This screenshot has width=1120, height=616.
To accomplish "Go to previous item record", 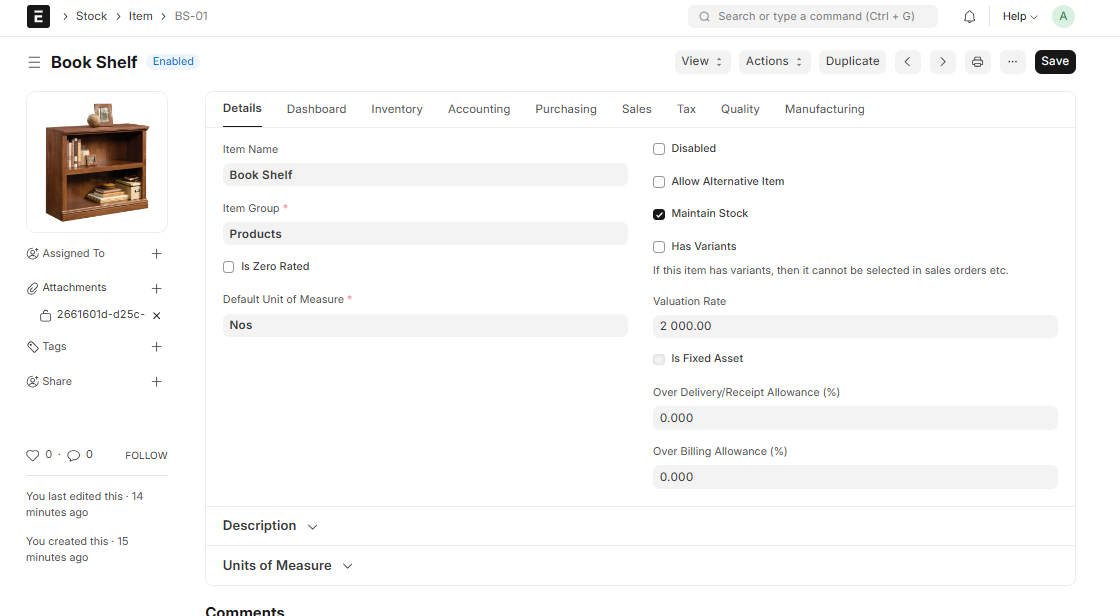I will pos(908,61).
